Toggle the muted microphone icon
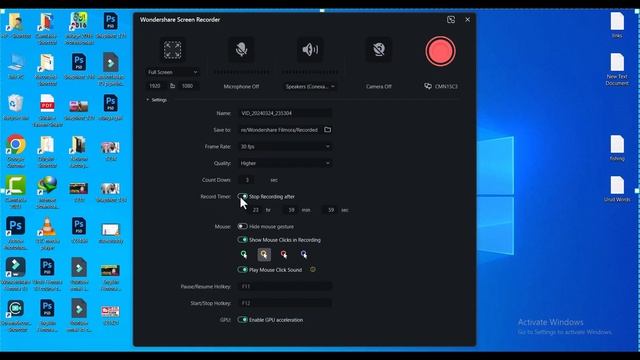640x360 pixels. point(241,50)
